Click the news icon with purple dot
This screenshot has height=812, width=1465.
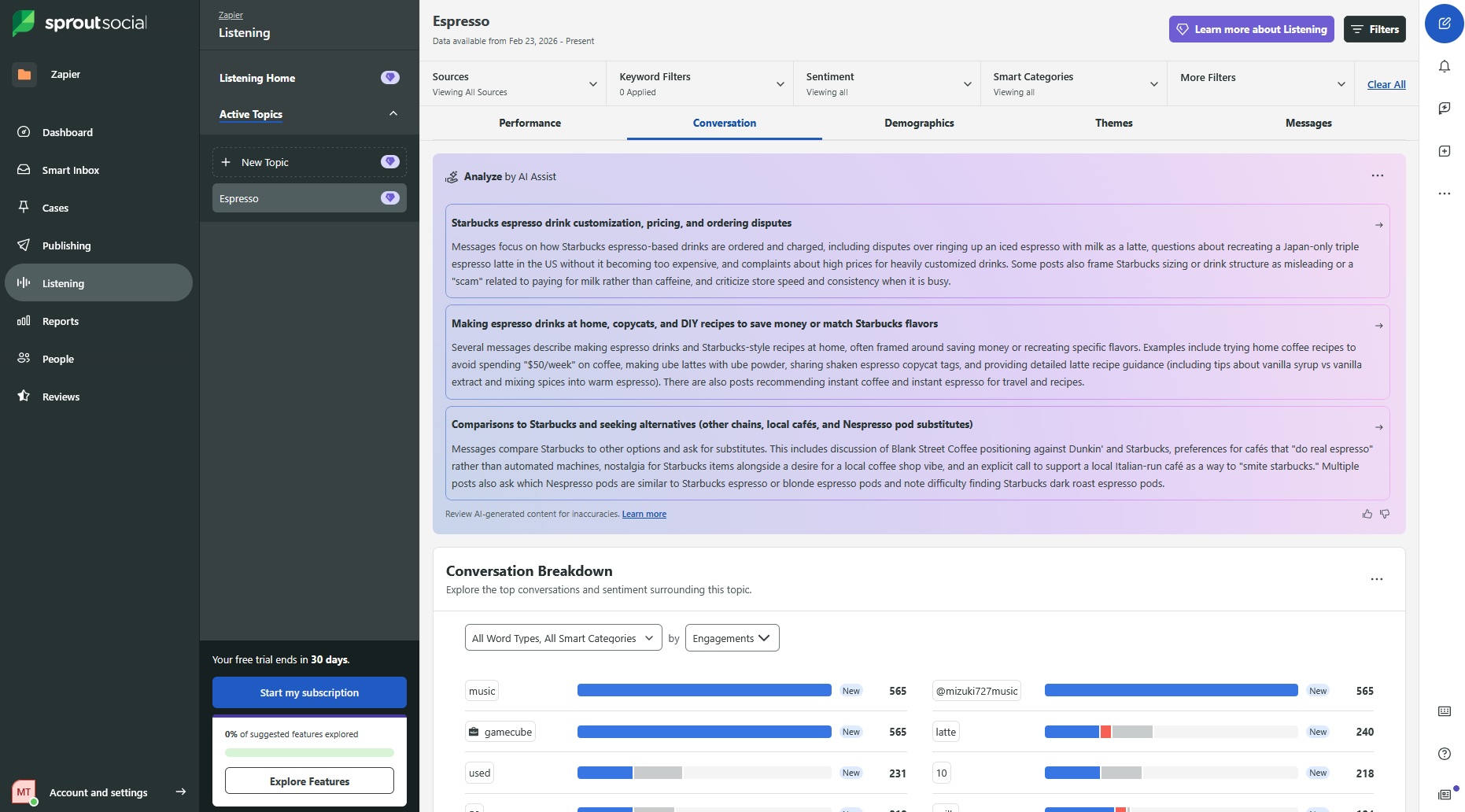1445,795
